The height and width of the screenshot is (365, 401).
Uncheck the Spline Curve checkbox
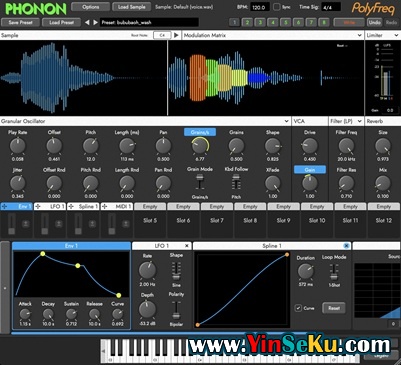(298, 308)
